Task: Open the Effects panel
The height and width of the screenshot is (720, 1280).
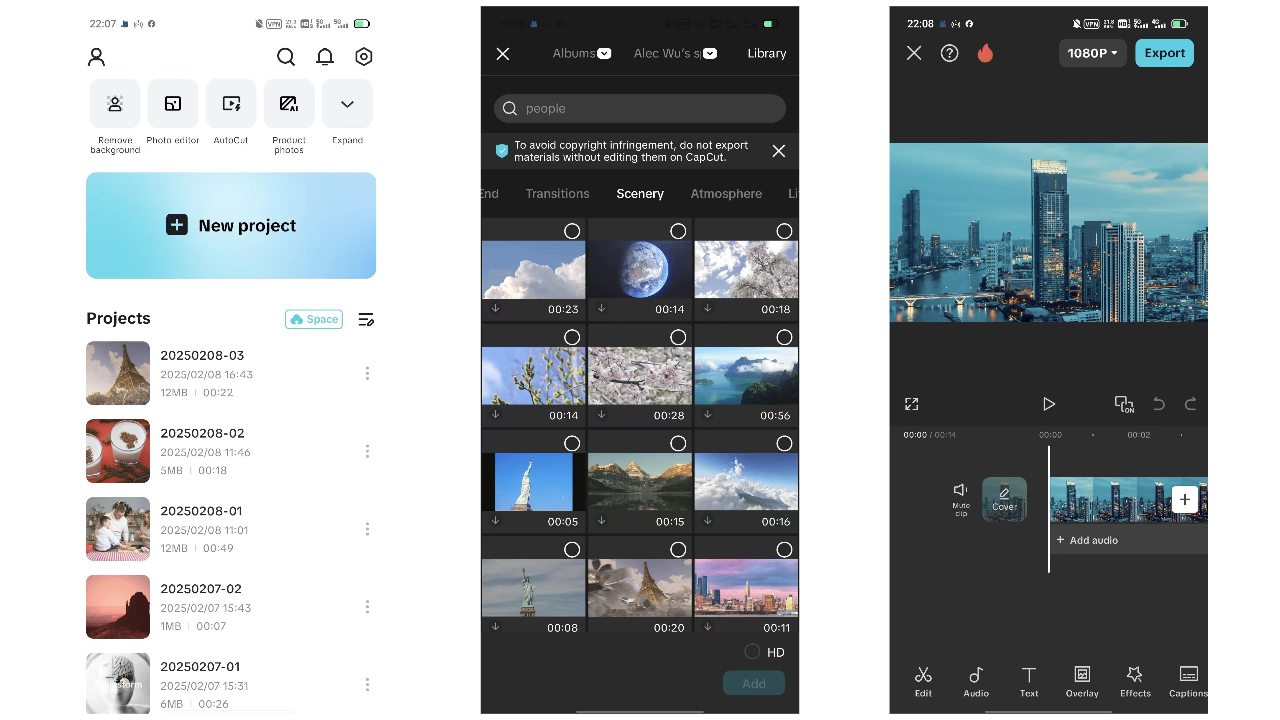Action: (1134, 682)
